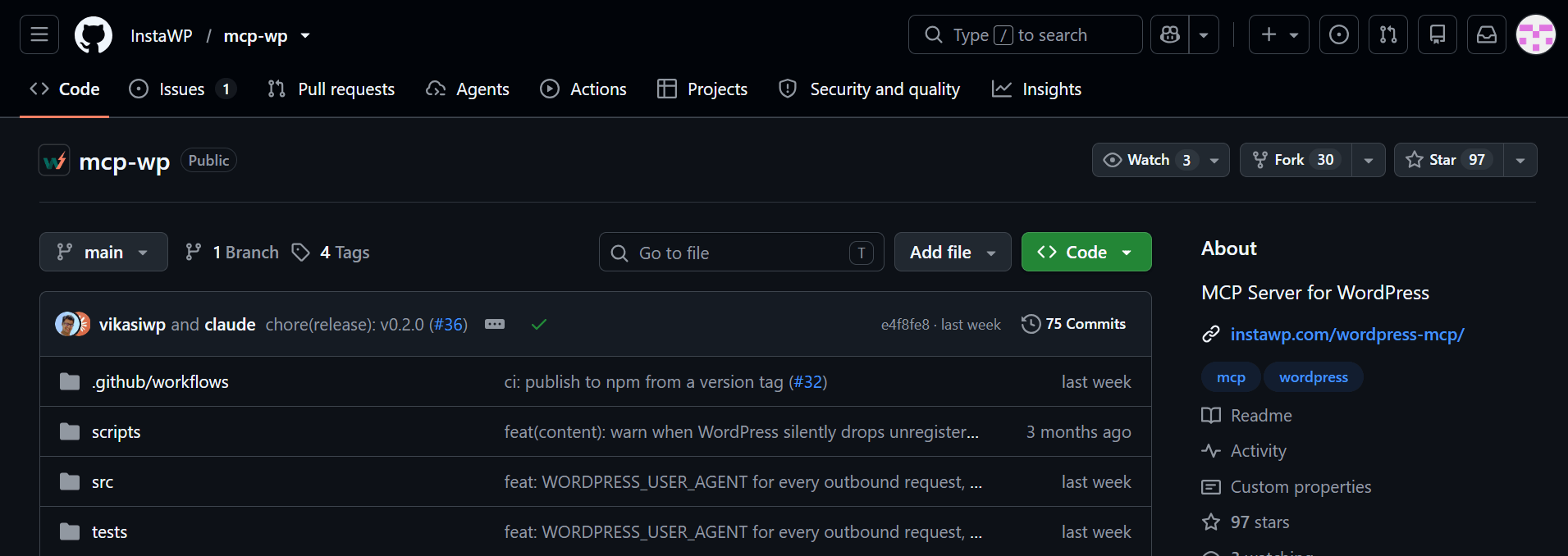
Task: Expand commit message ellipsis button
Action: pyautogui.click(x=495, y=324)
